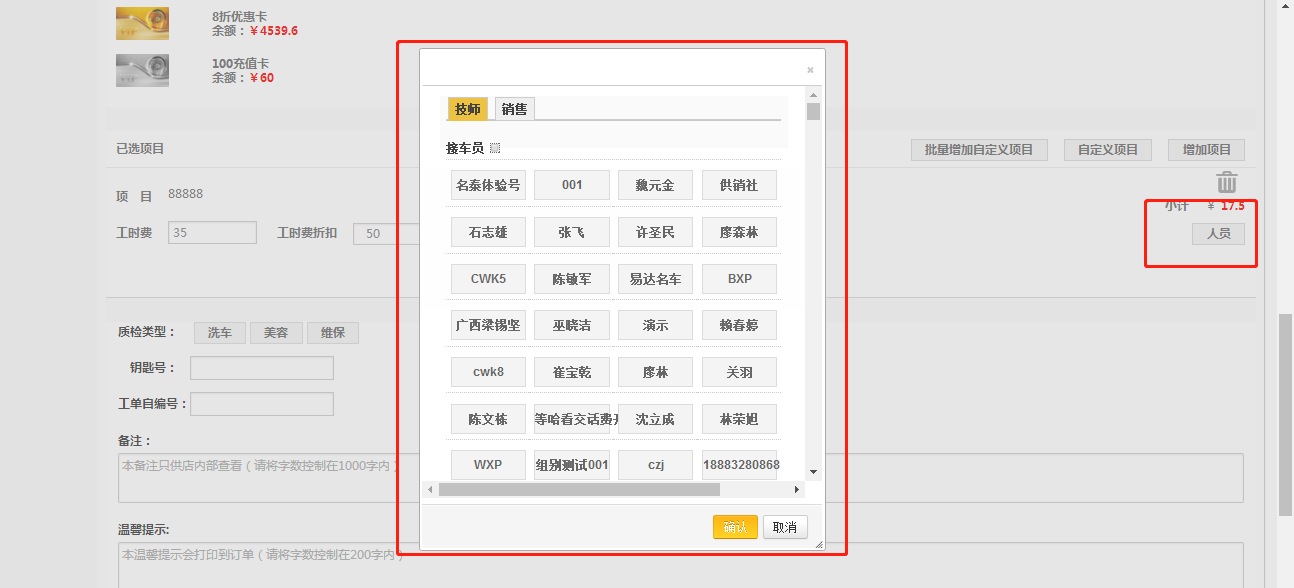This screenshot has width=1294, height=588.
Task: Grab the dialog resize handle corner
Action: tap(819, 544)
